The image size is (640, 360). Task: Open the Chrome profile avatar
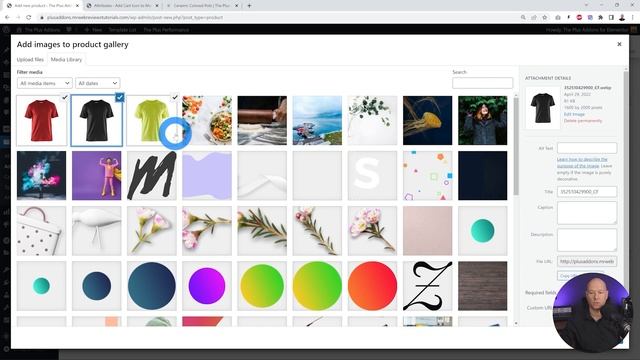tap(622, 18)
